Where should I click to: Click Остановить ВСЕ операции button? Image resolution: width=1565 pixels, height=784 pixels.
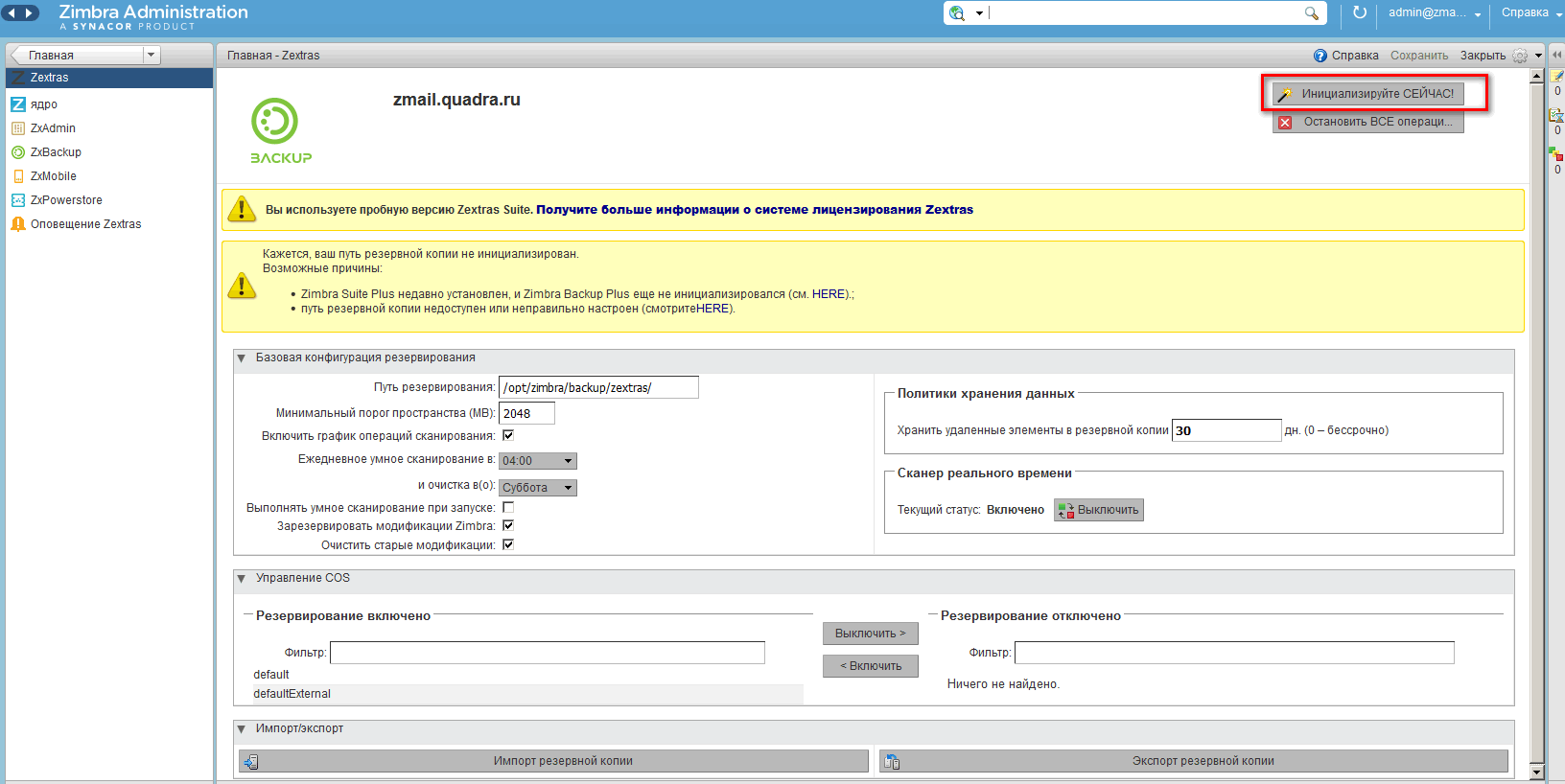pos(1367,122)
